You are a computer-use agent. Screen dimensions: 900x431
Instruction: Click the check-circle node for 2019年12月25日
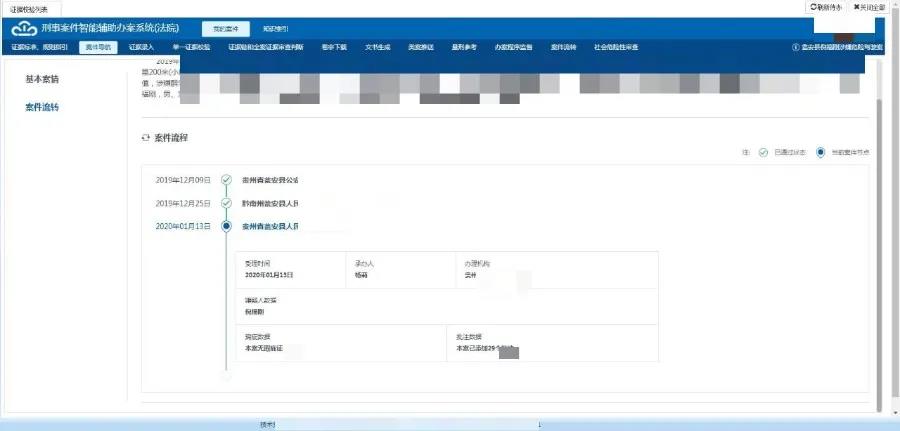pos(227,203)
